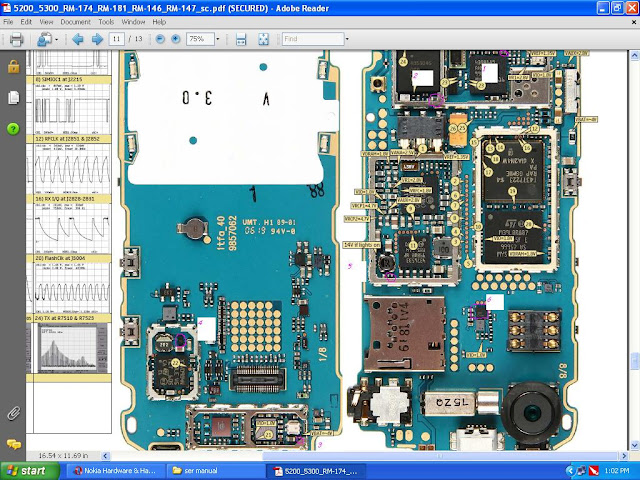Click the vertical scrollbar up arrow
The height and width of the screenshot is (480, 640).
(x=635, y=56)
